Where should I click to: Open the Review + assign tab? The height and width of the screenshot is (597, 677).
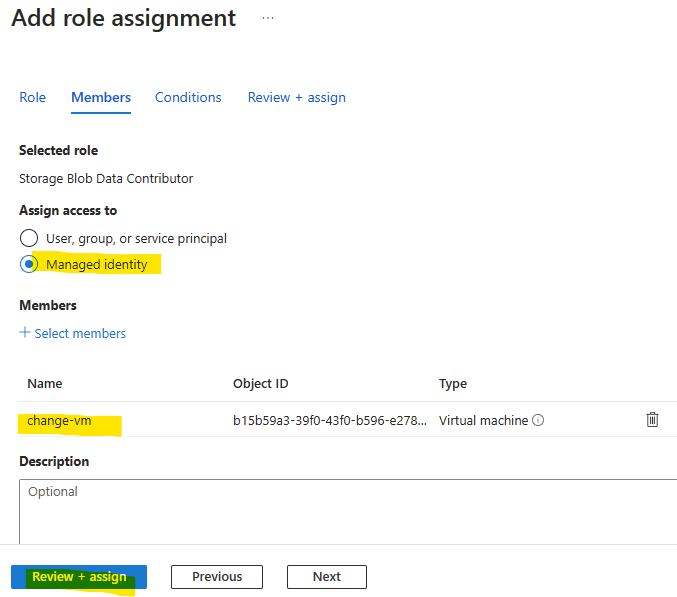point(297,98)
